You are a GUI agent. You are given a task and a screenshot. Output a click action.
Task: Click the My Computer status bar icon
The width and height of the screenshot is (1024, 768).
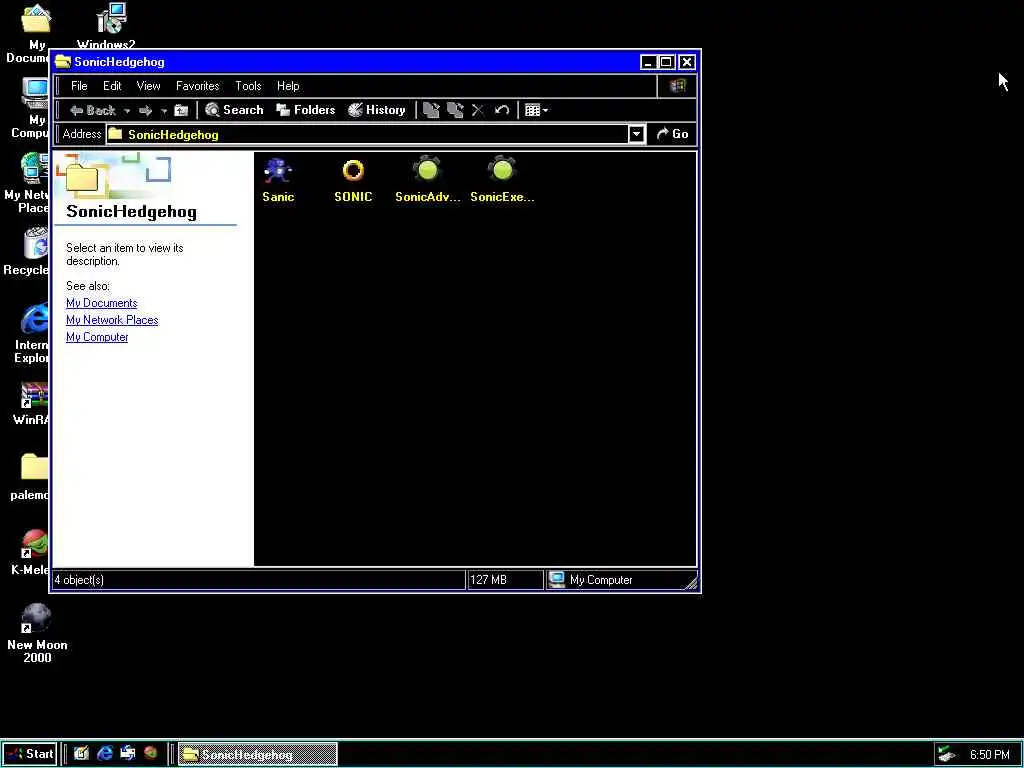tap(556, 579)
